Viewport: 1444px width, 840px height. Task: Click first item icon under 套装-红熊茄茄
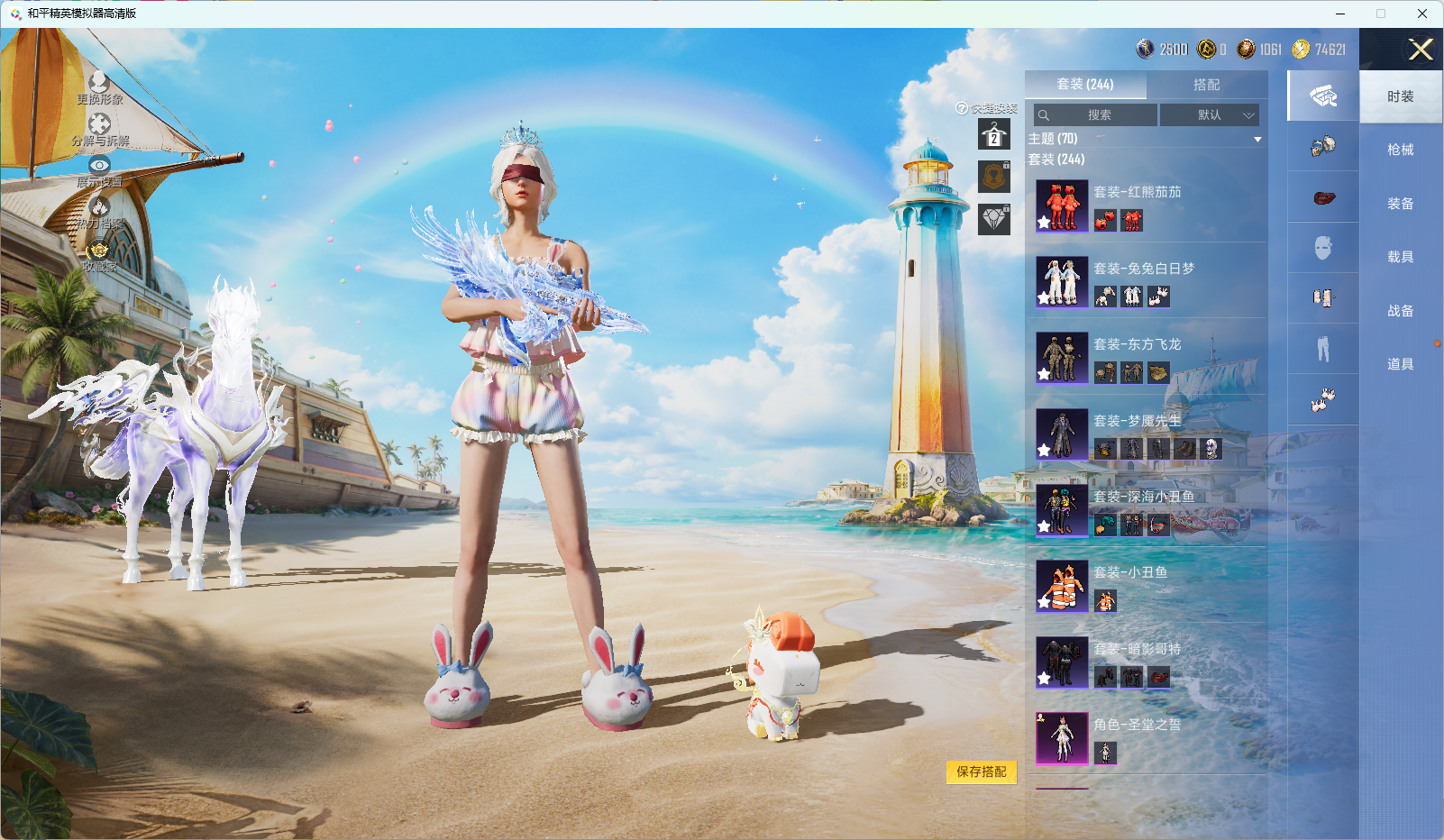[x=1105, y=220]
